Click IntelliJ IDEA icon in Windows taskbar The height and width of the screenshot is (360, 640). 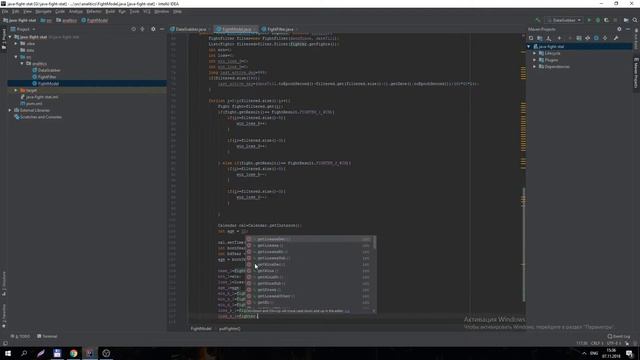[89, 353]
